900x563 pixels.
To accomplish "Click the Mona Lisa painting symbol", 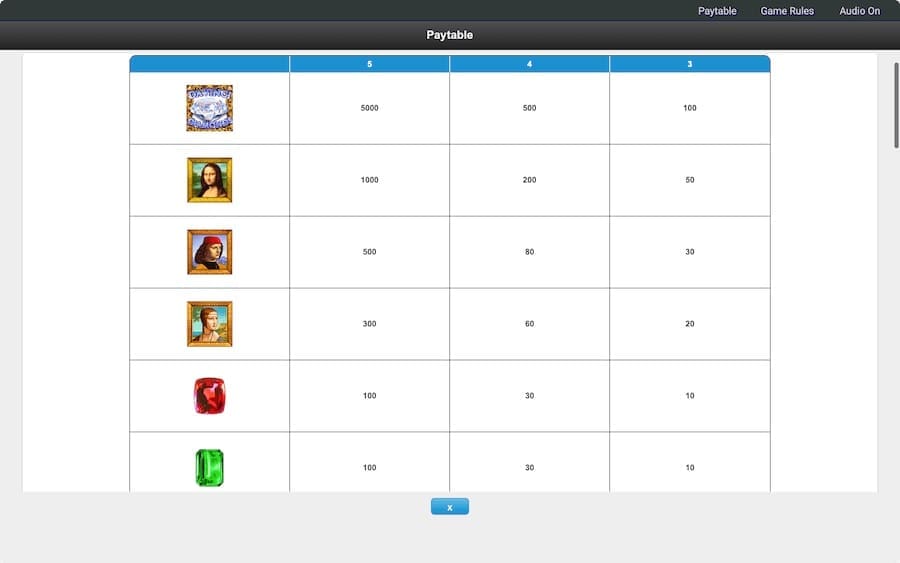I will pos(210,180).
